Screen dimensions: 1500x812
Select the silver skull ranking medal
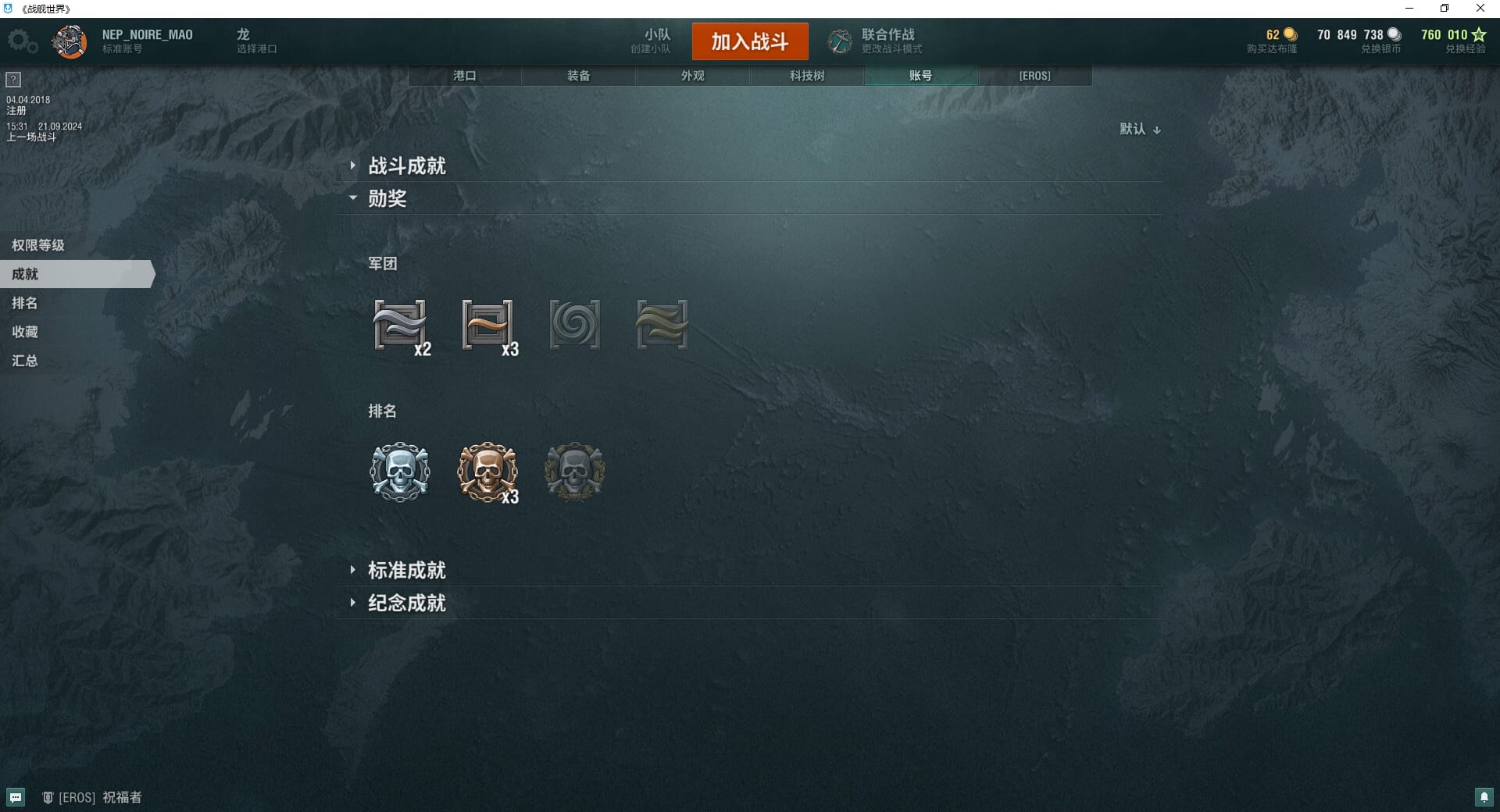click(399, 472)
